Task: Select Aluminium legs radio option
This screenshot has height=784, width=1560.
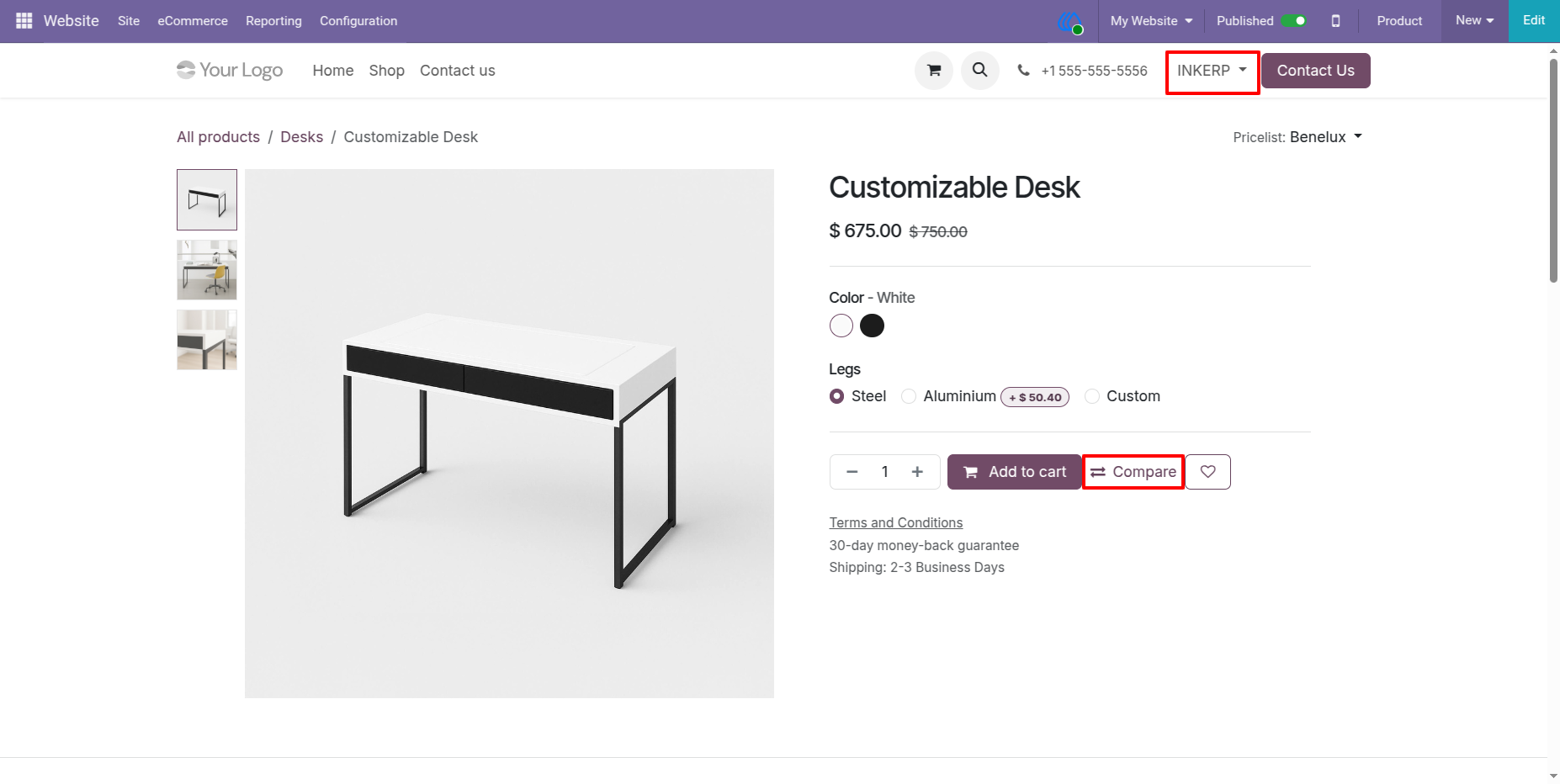Action: (x=909, y=396)
